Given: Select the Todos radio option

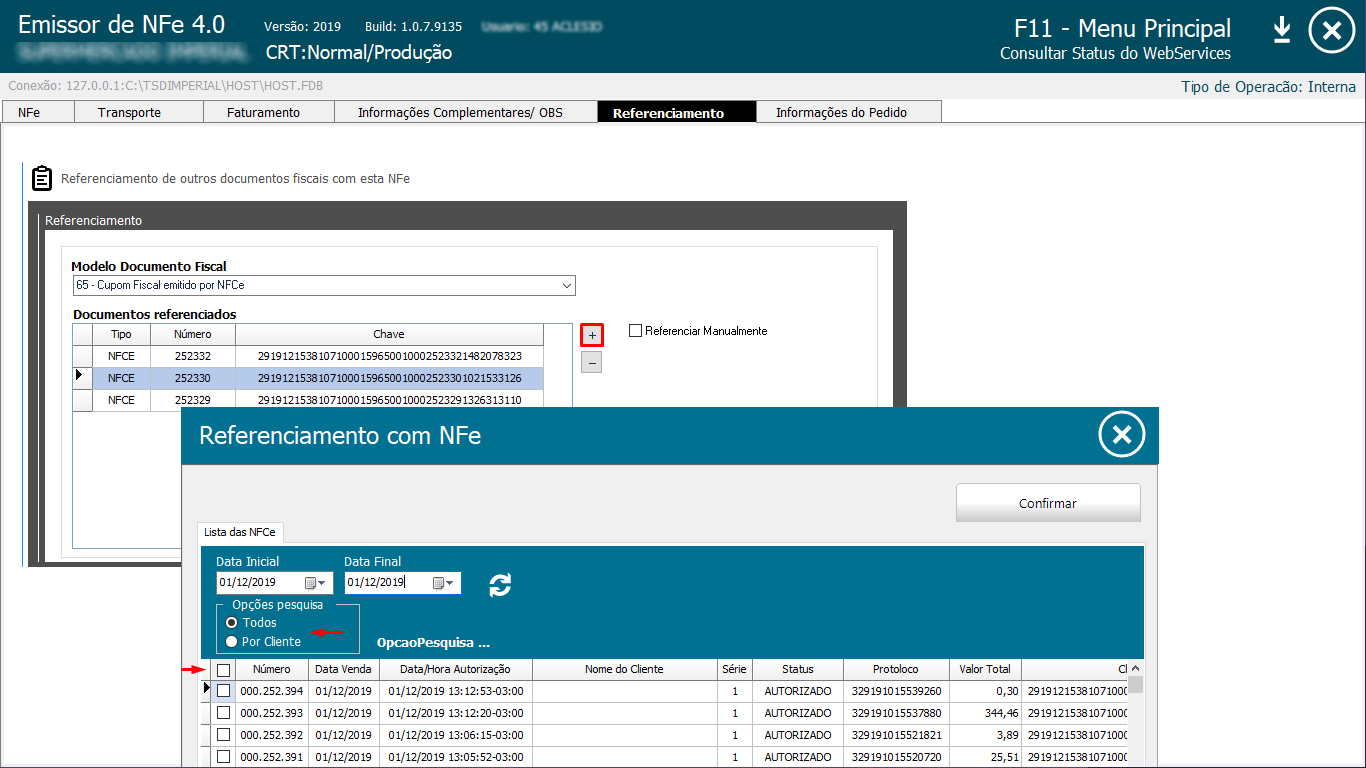Looking at the screenshot, I should click(x=232, y=623).
